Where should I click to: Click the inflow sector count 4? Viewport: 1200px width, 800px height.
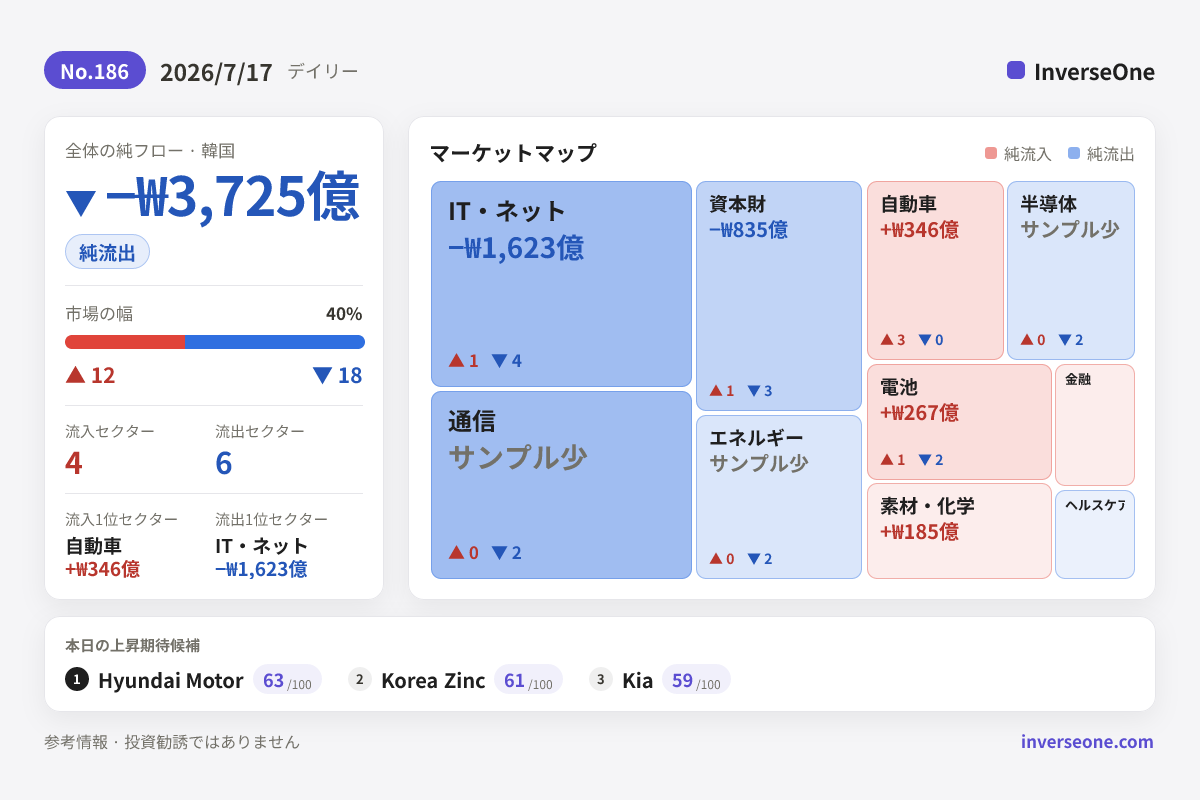coord(74,463)
